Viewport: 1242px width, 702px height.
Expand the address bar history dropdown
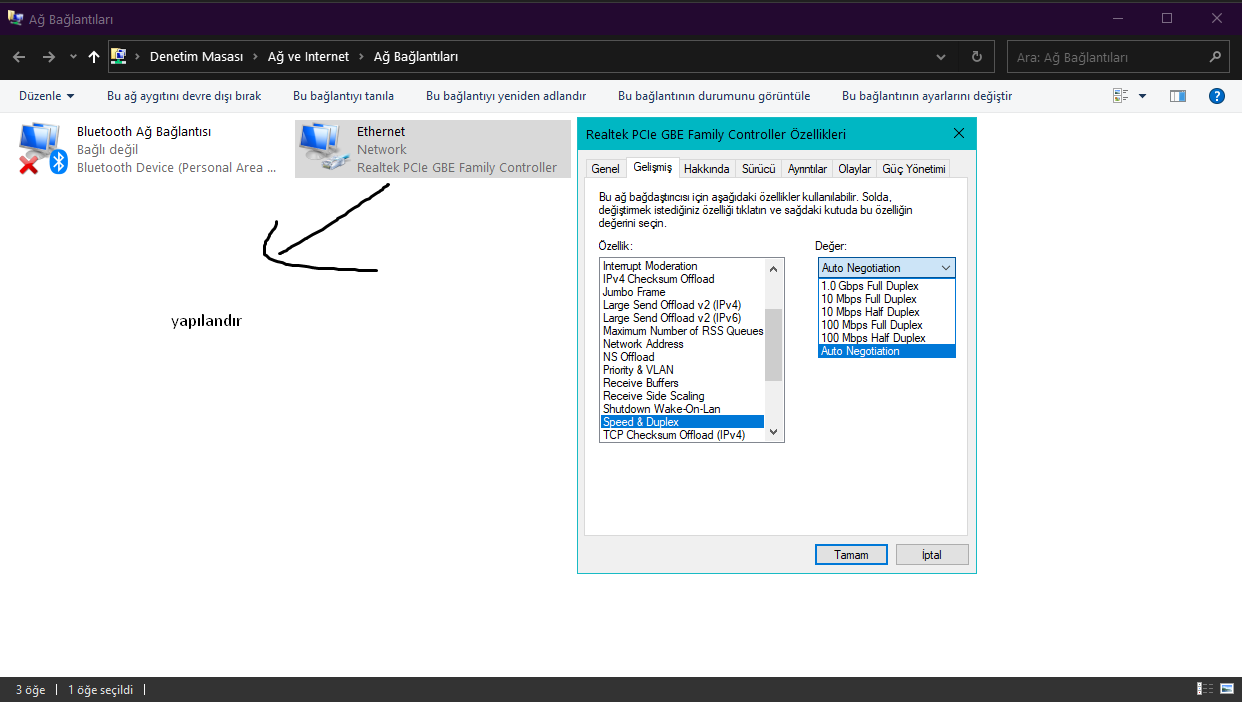(x=941, y=57)
